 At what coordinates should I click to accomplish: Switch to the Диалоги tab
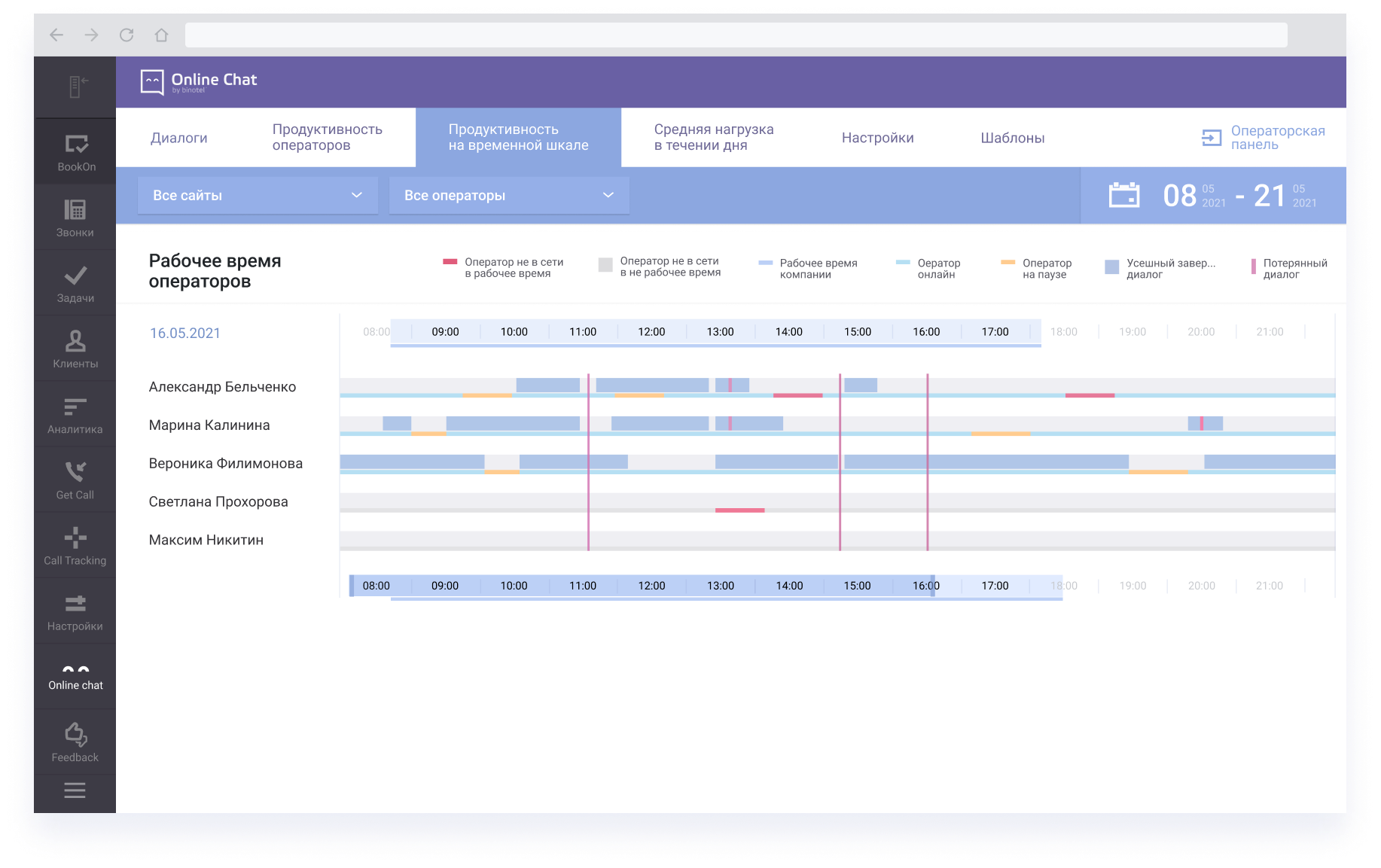[179, 138]
